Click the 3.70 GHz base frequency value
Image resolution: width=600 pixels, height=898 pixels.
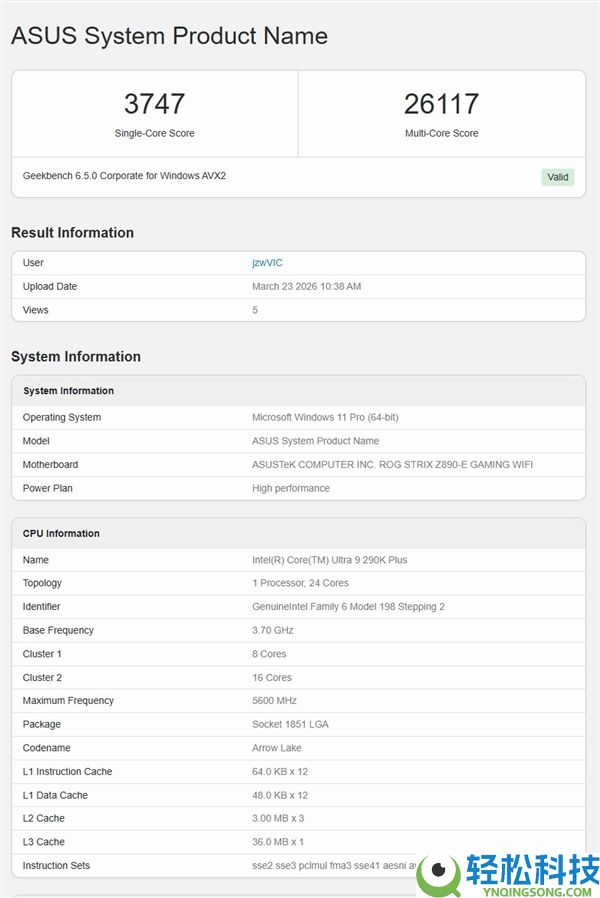point(273,631)
